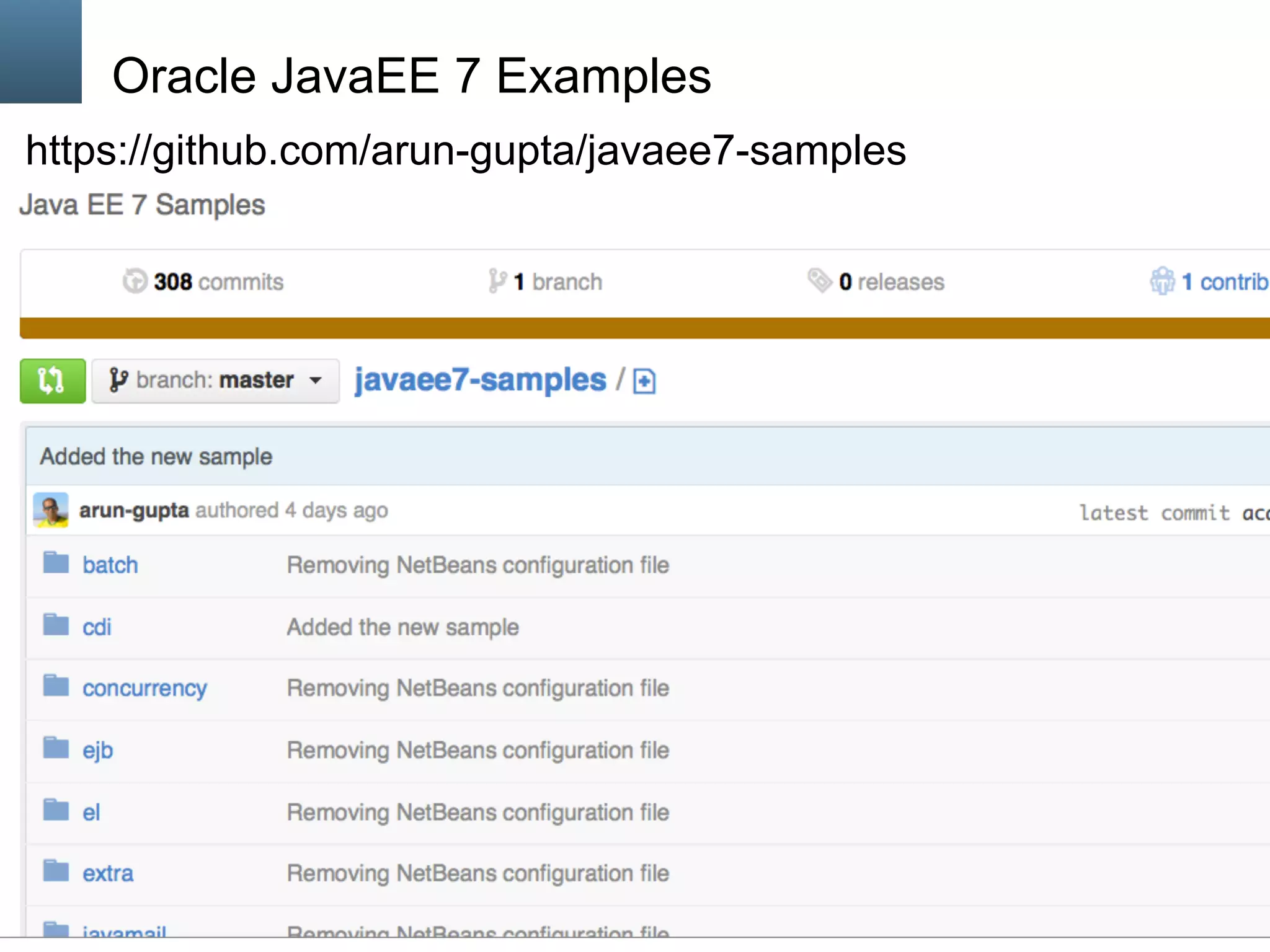Click the commits history clock icon
The image size is (1270, 952).
tap(135, 281)
